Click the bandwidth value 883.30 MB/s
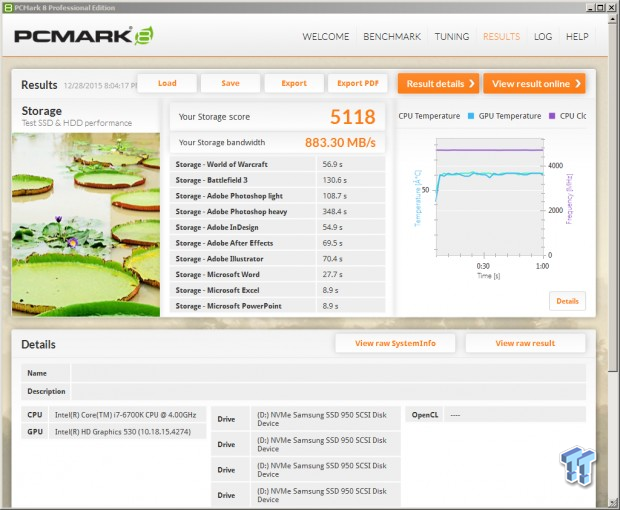This screenshot has width=620, height=510. pyautogui.click(x=340, y=142)
